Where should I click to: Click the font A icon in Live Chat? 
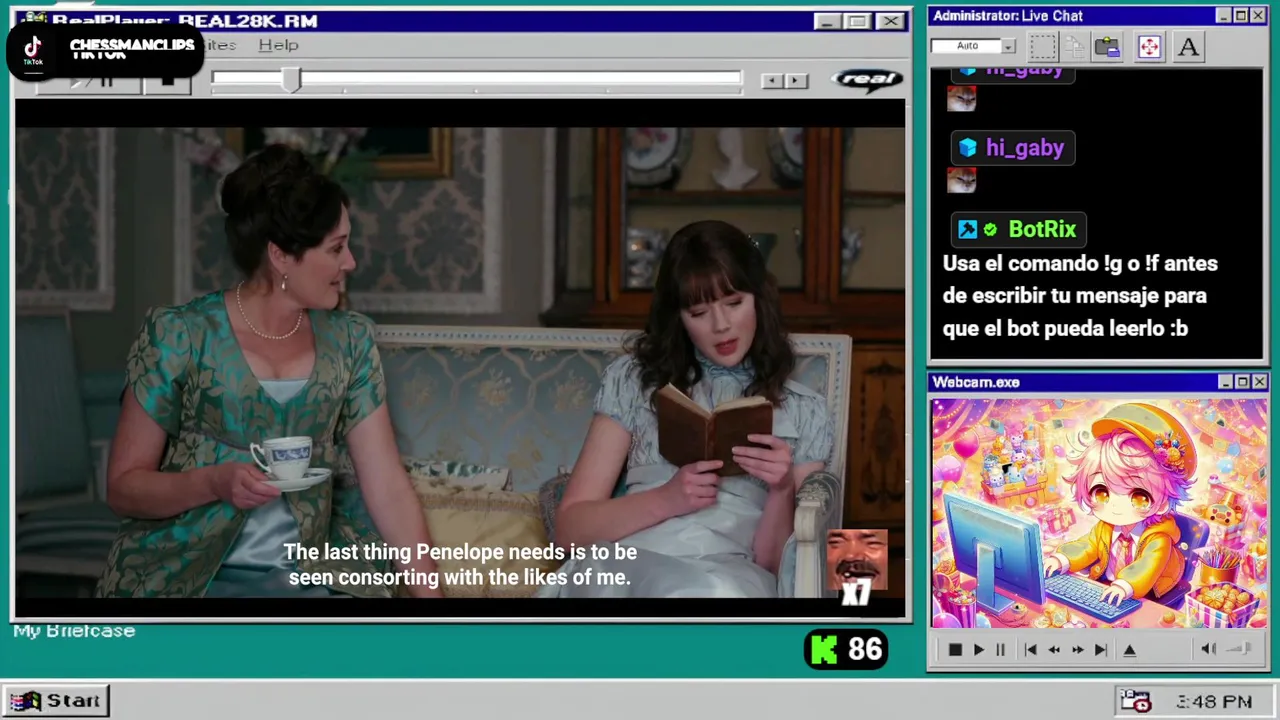[1188, 46]
